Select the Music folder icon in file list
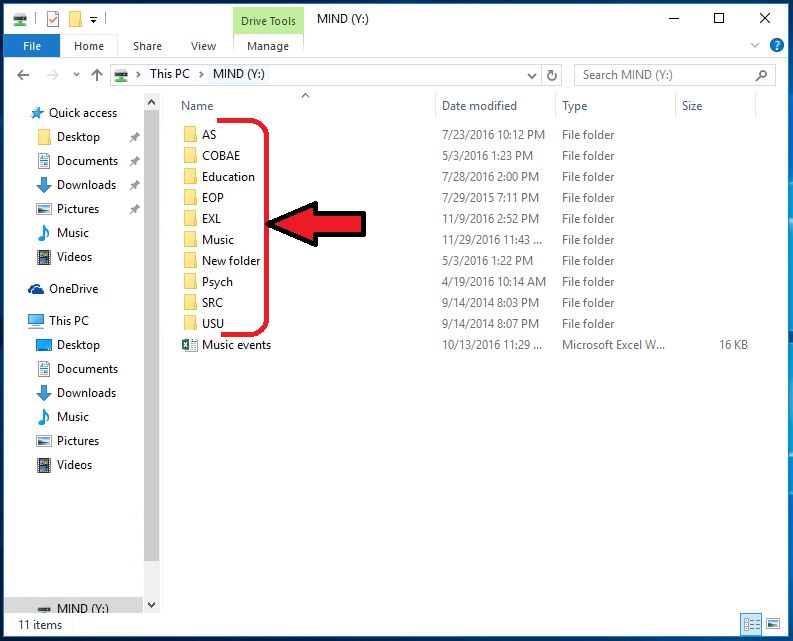 (190, 240)
